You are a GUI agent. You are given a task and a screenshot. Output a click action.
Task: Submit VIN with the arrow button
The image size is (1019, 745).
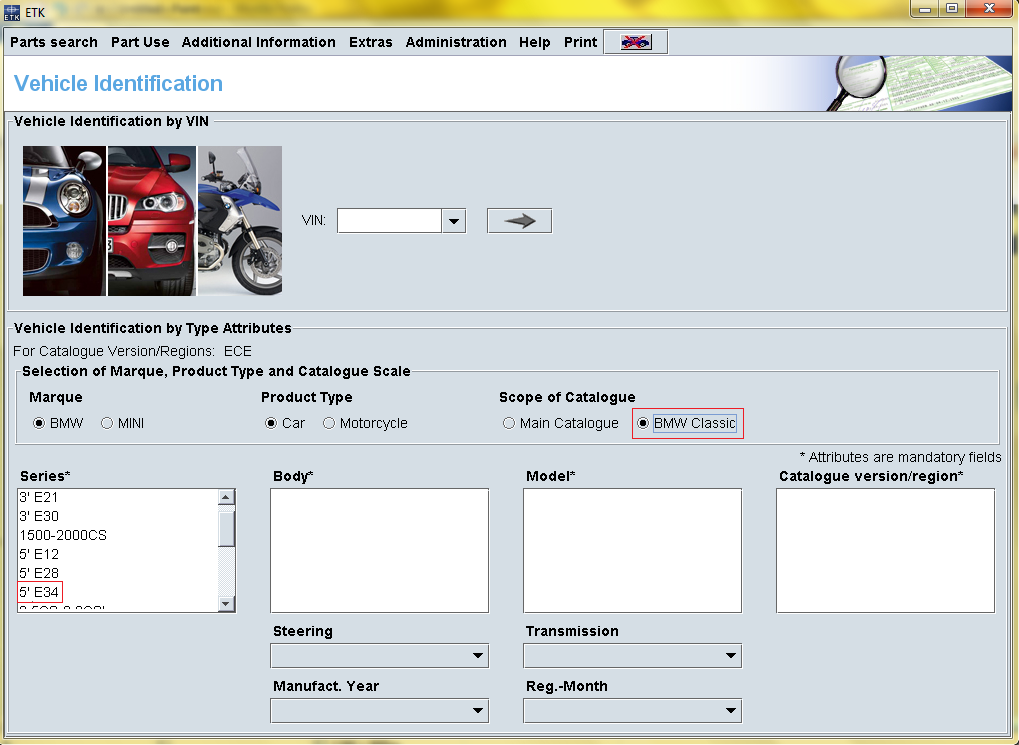click(x=519, y=221)
